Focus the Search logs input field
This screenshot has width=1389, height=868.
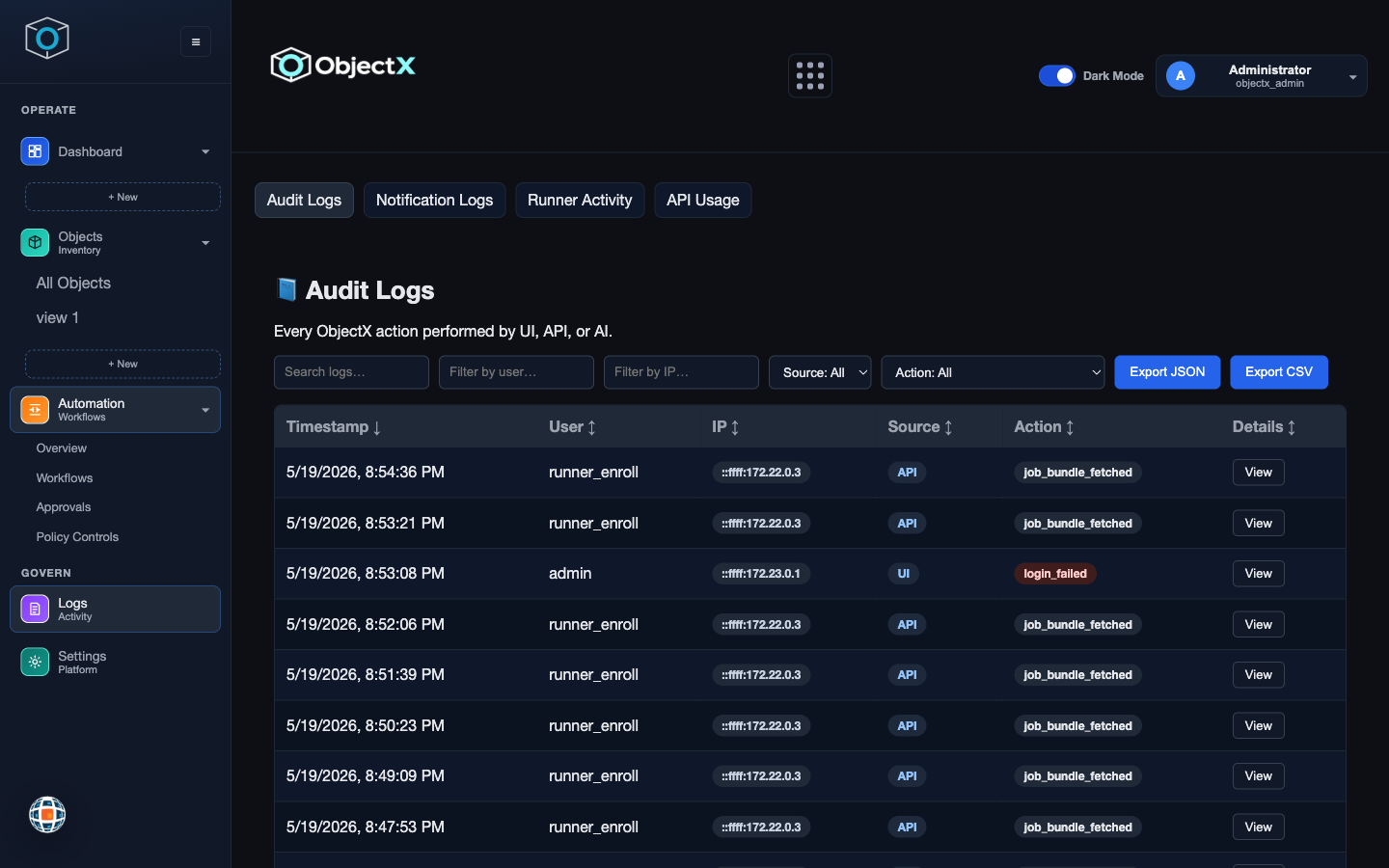click(351, 372)
